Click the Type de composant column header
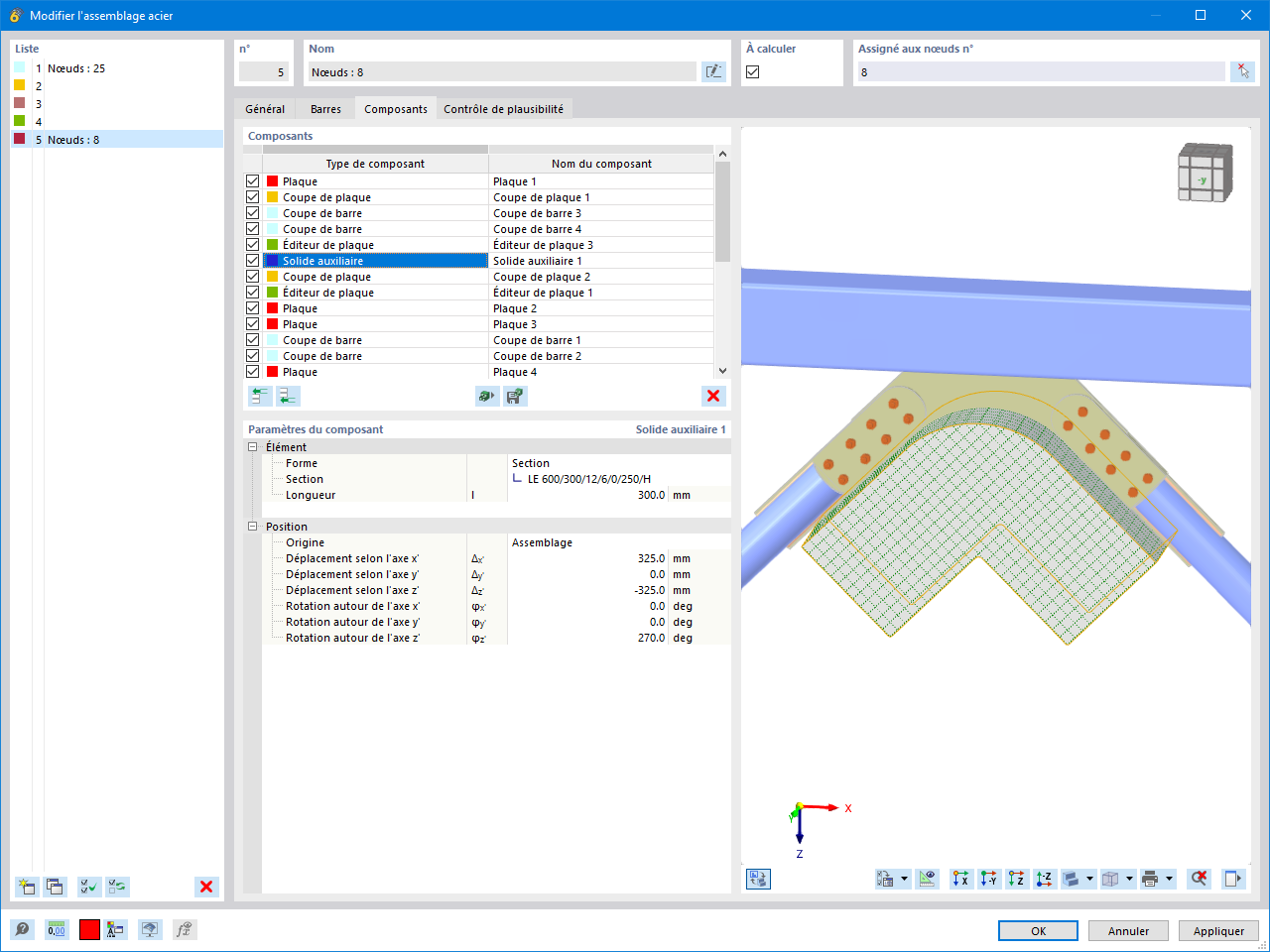 coord(375,164)
